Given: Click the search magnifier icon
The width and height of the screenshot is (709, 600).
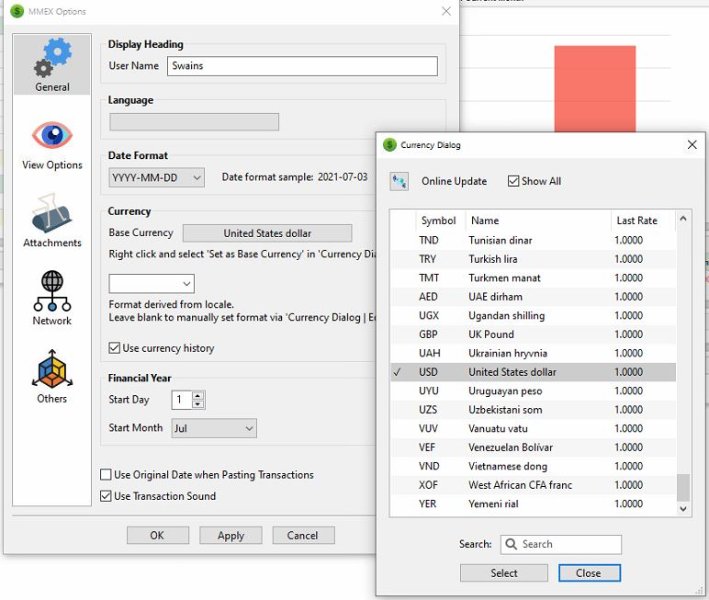Looking at the screenshot, I should 511,544.
